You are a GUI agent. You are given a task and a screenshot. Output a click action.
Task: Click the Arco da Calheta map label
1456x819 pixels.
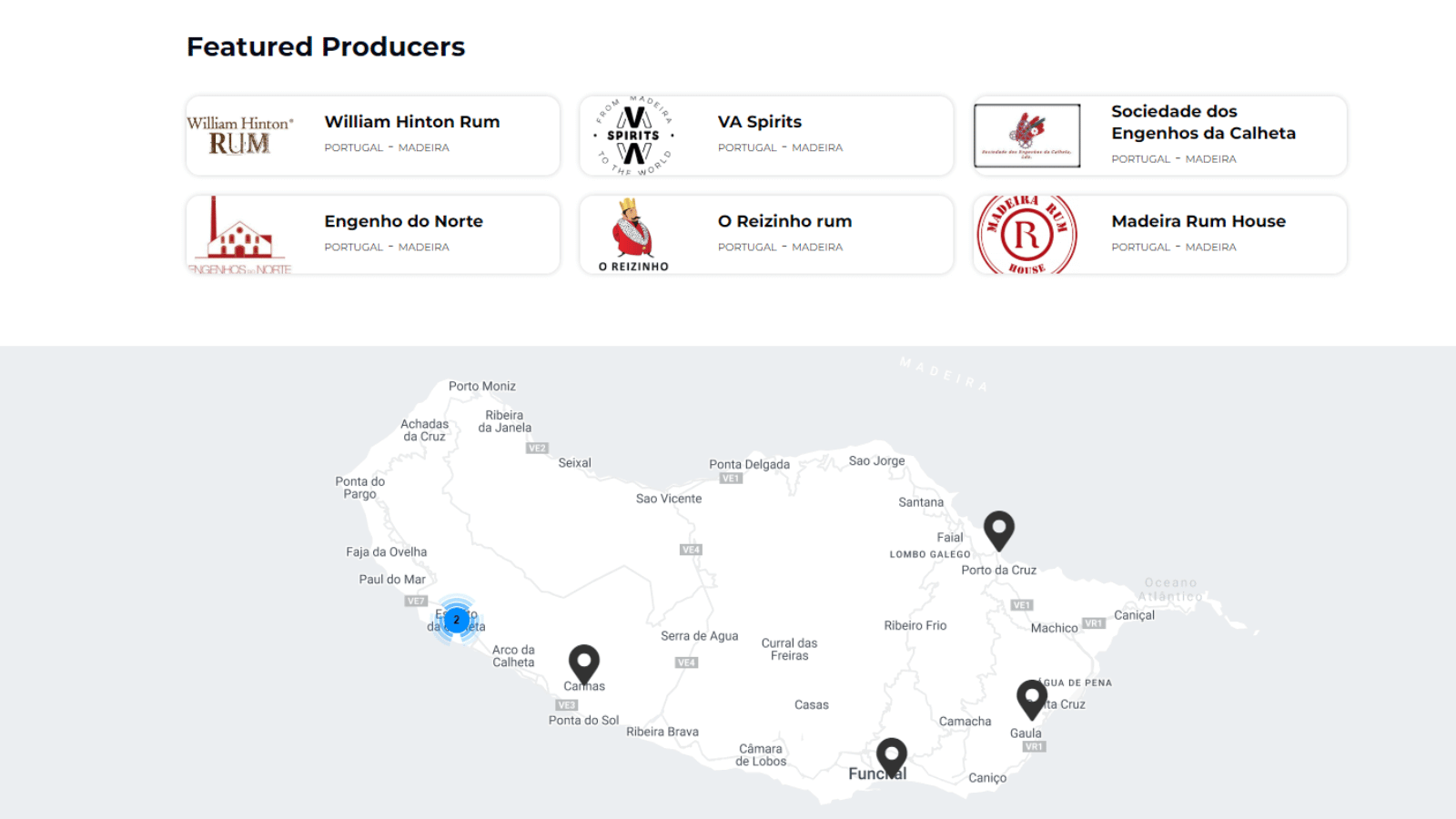click(514, 656)
